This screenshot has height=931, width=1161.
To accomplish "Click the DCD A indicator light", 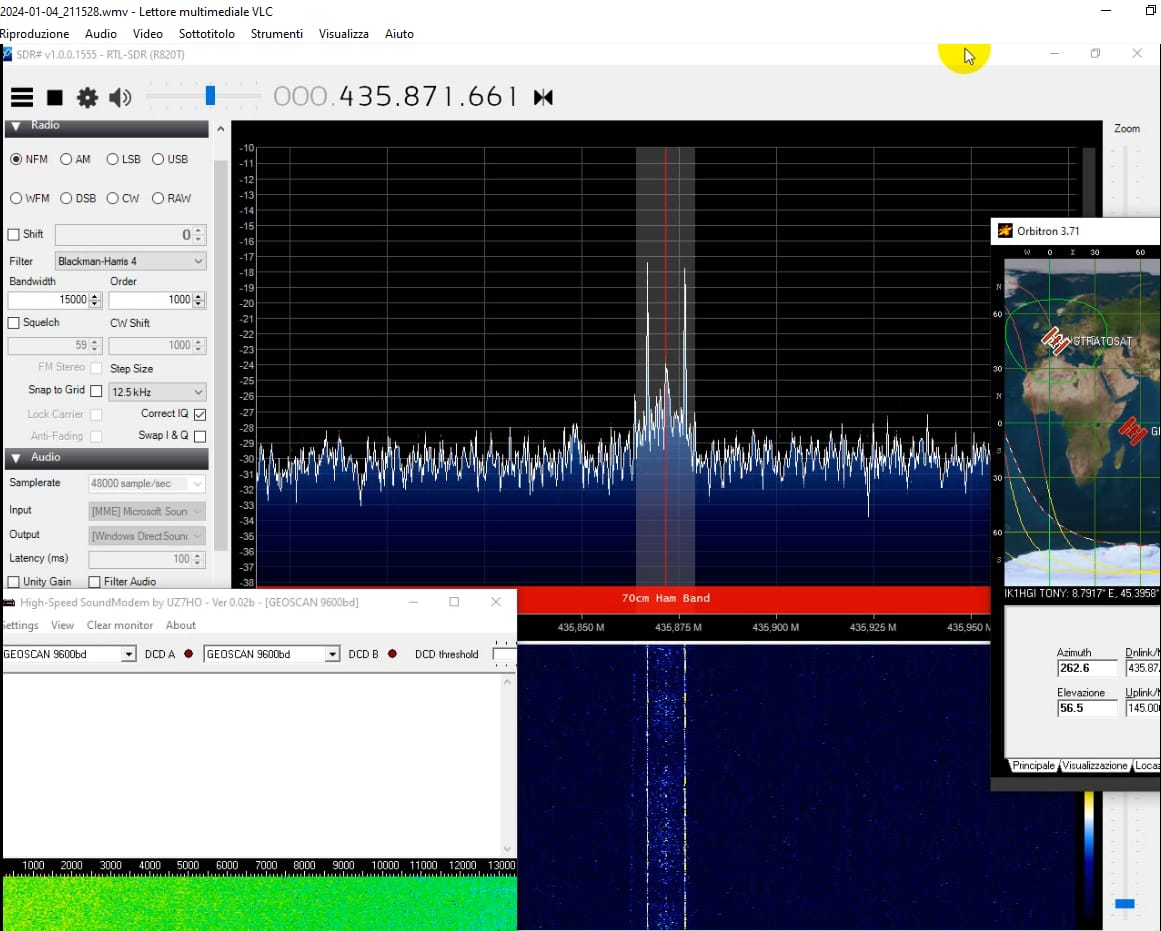I will 188,654.
